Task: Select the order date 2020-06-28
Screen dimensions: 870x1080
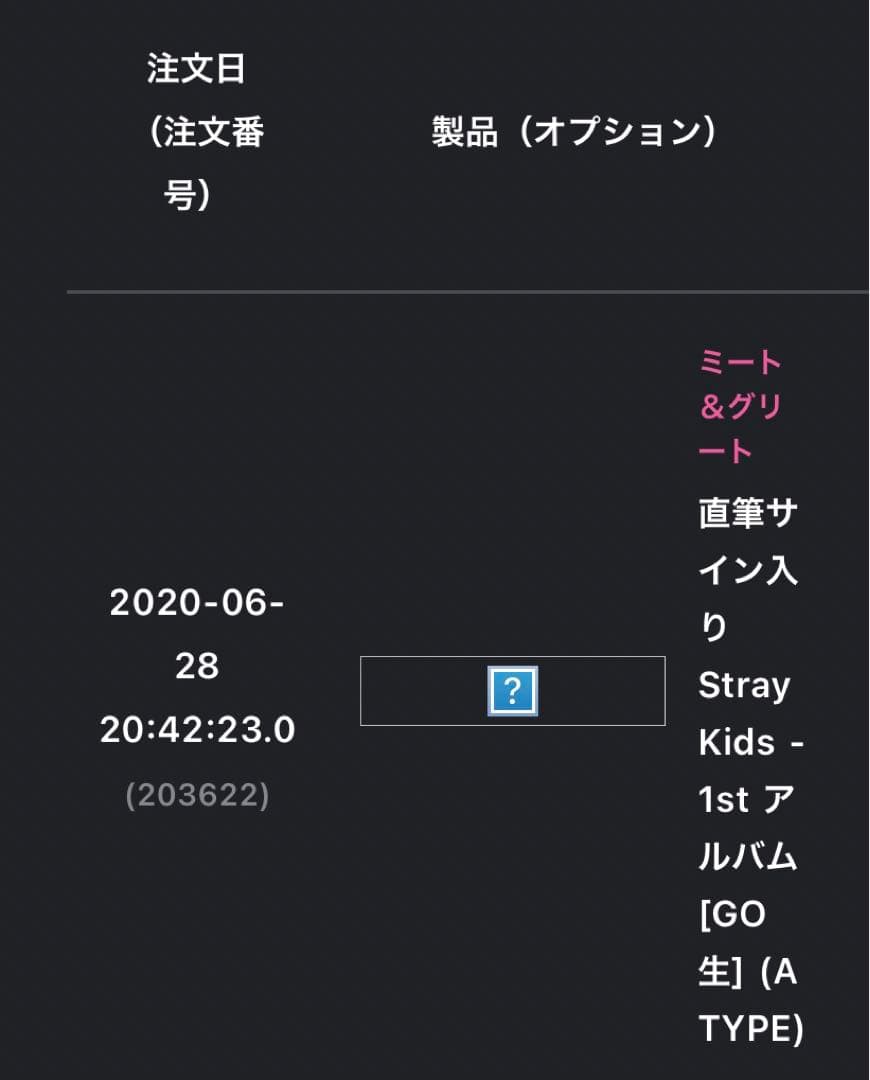Action: tap(197, 634)
